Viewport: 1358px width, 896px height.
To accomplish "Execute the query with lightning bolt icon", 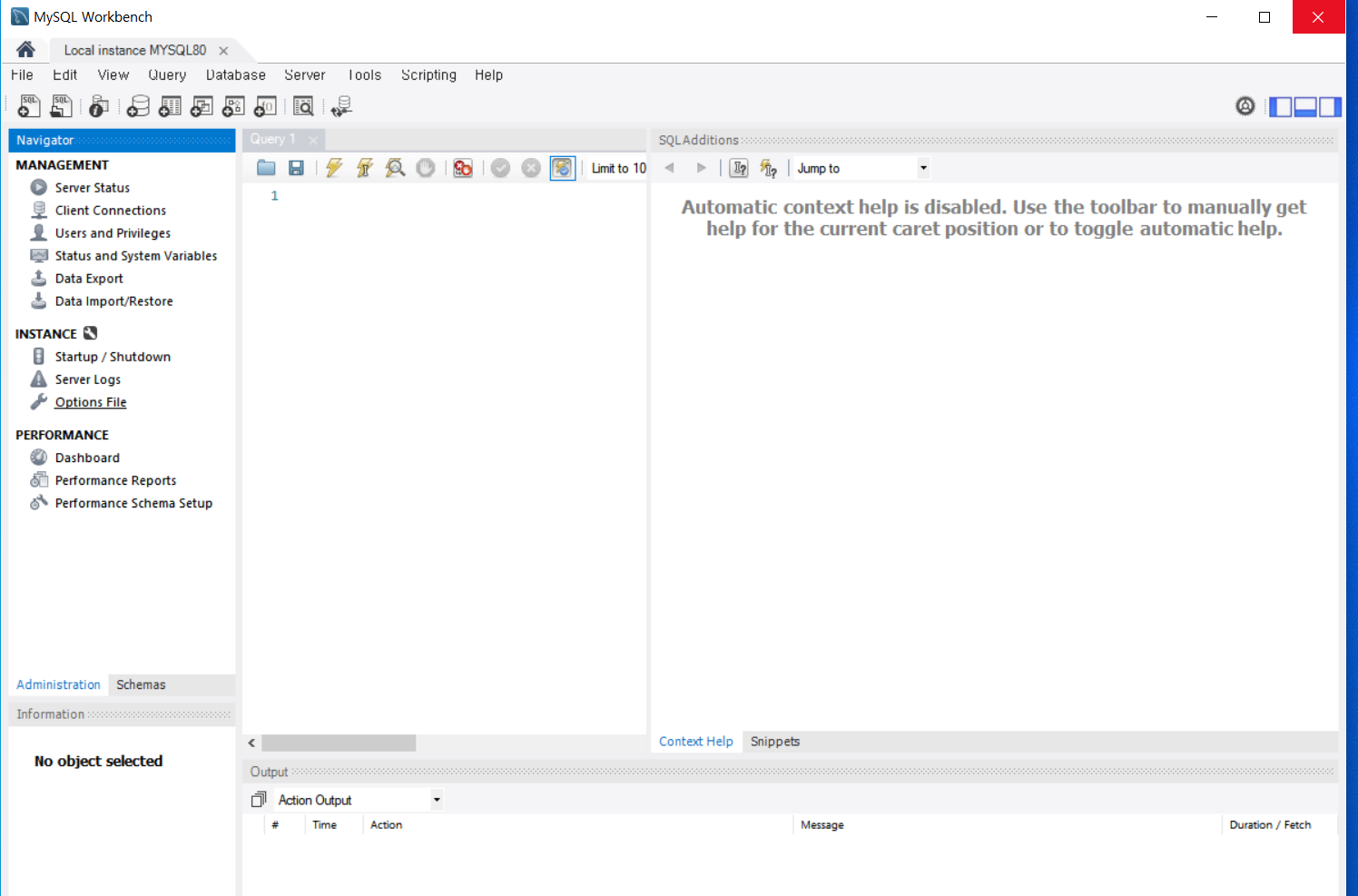I will coord(334,168).
